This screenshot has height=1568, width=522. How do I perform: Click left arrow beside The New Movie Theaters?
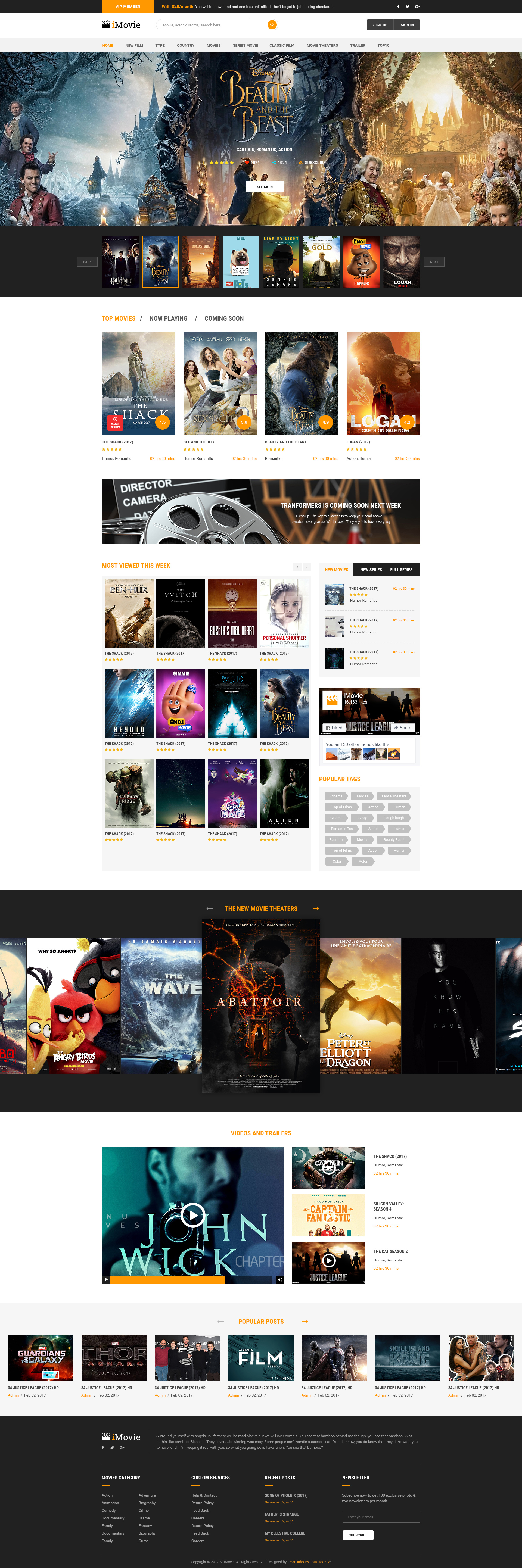[x=210, y=908]
